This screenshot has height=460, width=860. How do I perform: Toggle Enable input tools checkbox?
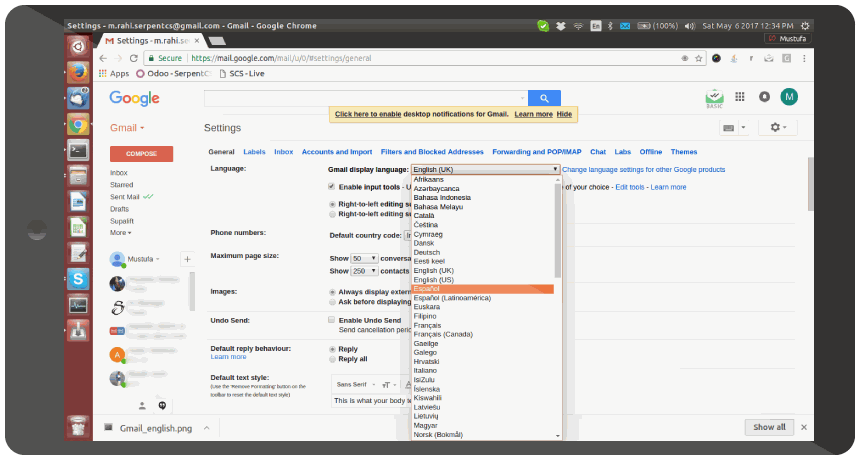331,186
